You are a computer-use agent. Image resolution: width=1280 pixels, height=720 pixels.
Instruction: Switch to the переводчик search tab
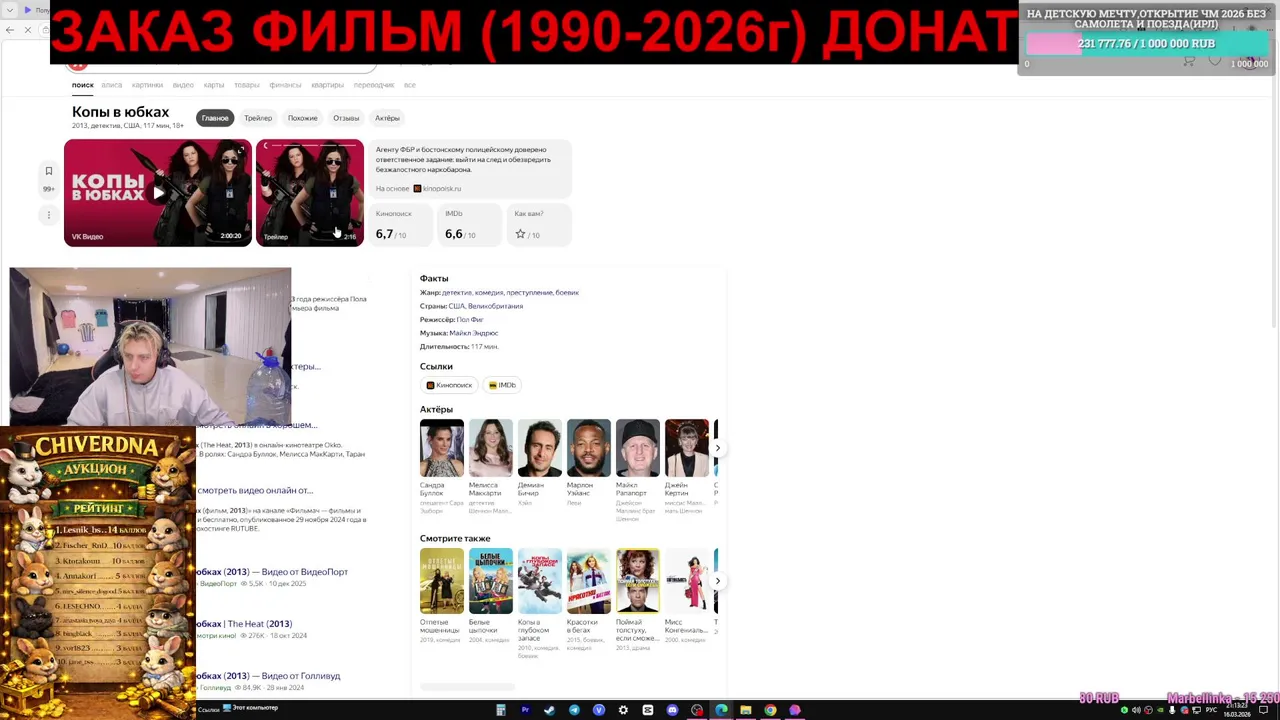374,85
